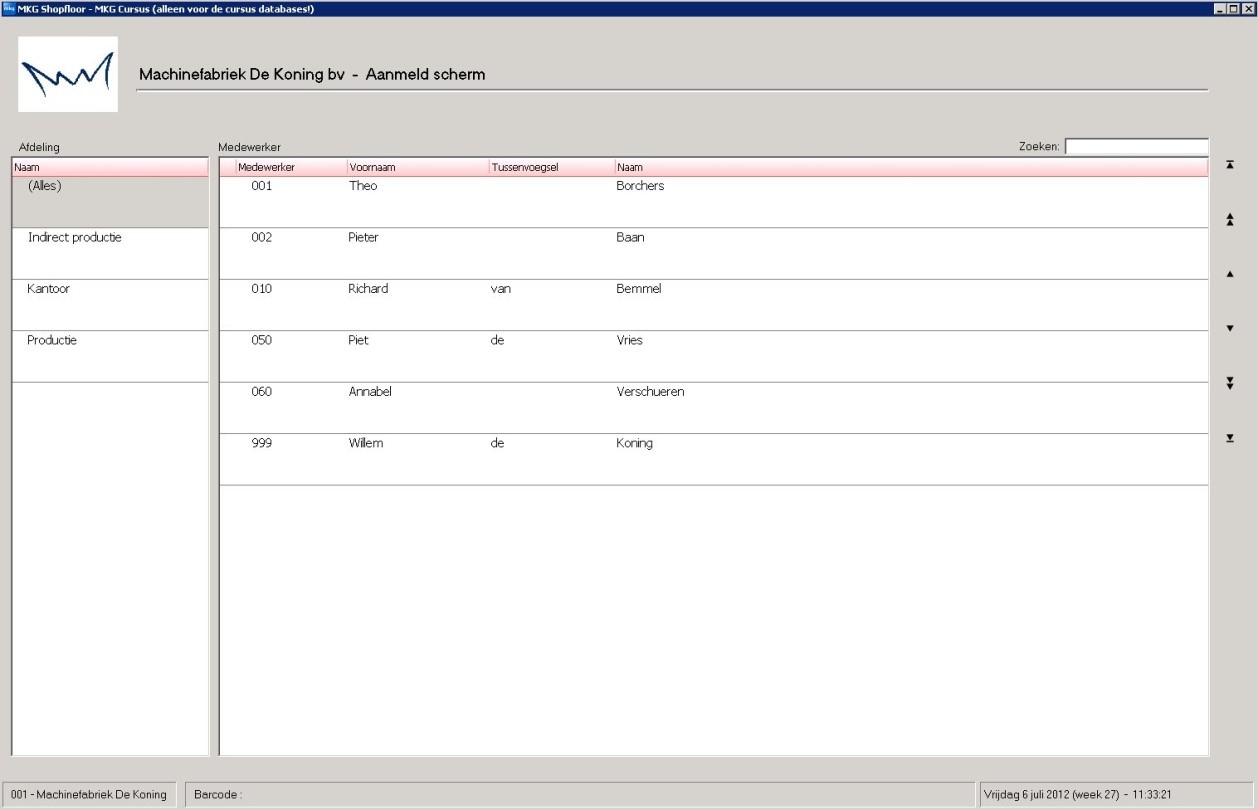Click the Afdeling Naam column header

point(110,168)
